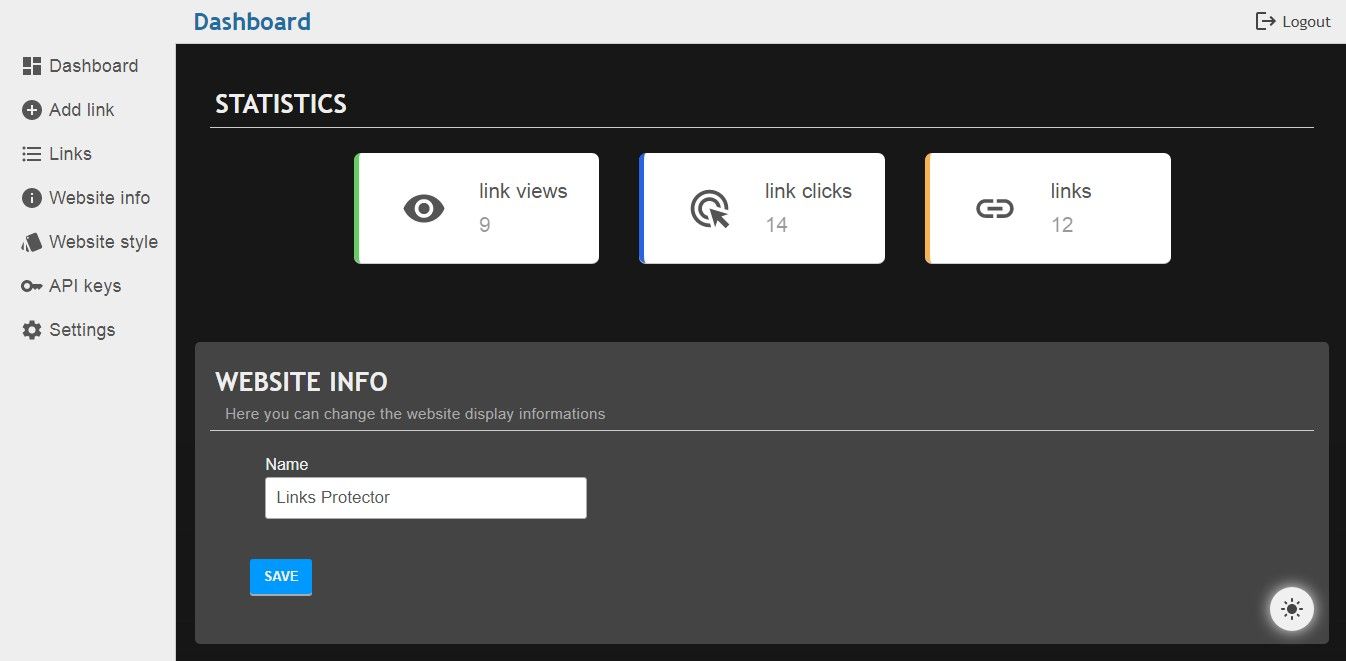This screenshot has width=1346, height=661.
Task: Click the API keys key icon
Action: [x=32, y=286]
